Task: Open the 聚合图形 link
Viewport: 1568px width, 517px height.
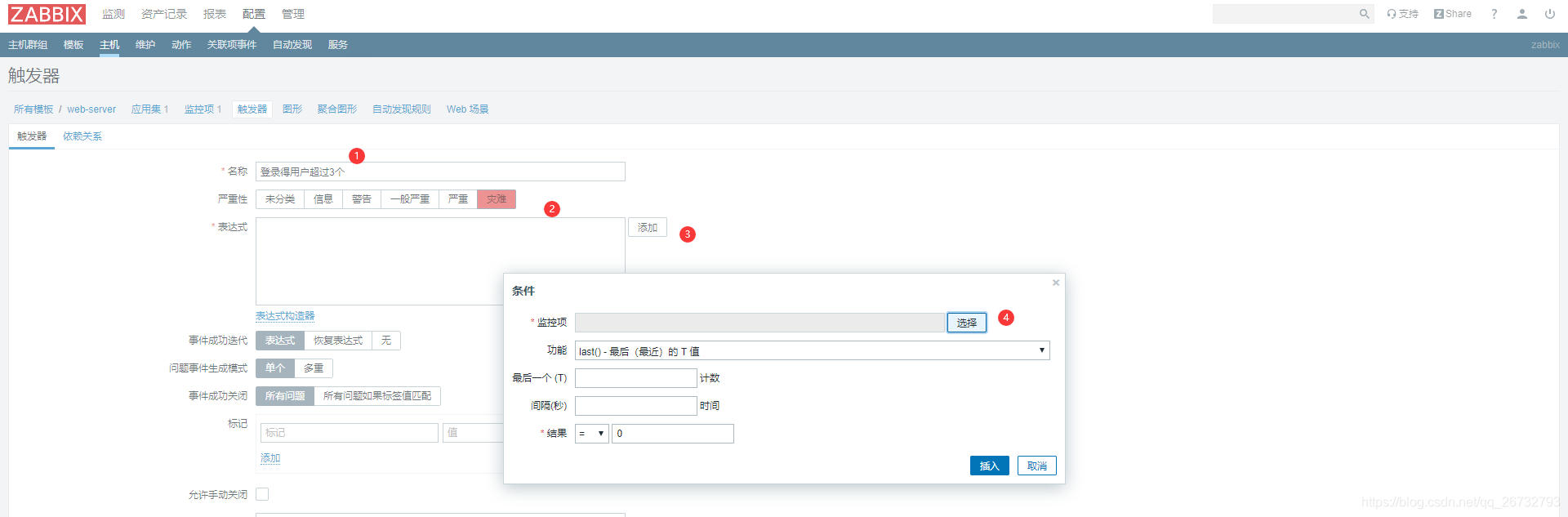Action: (x=337, y=109)
